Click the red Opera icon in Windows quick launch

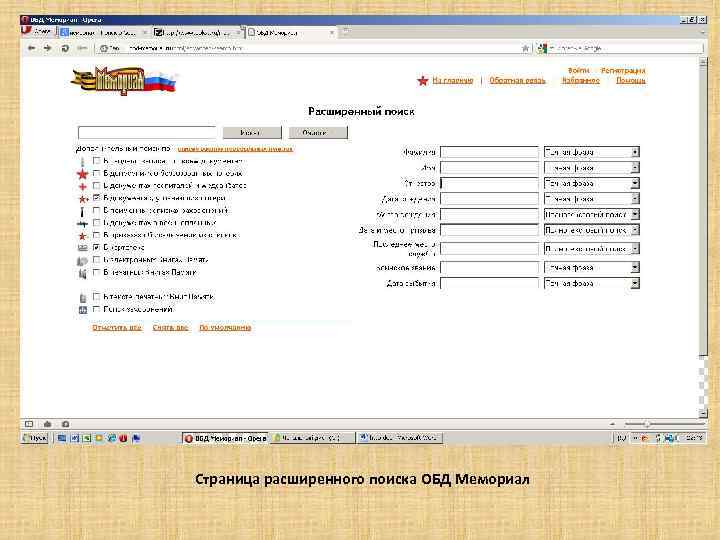point(123,438)
